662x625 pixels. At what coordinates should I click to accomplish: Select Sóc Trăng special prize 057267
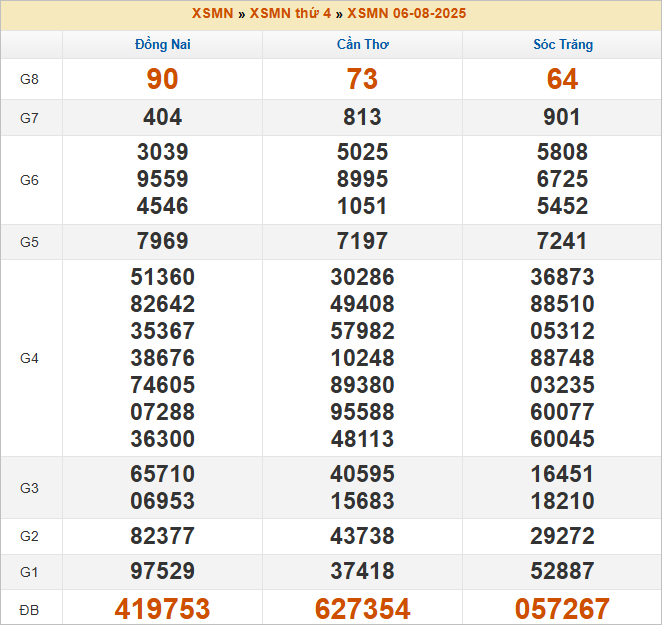pyautogui.click(x=562, y=609)
